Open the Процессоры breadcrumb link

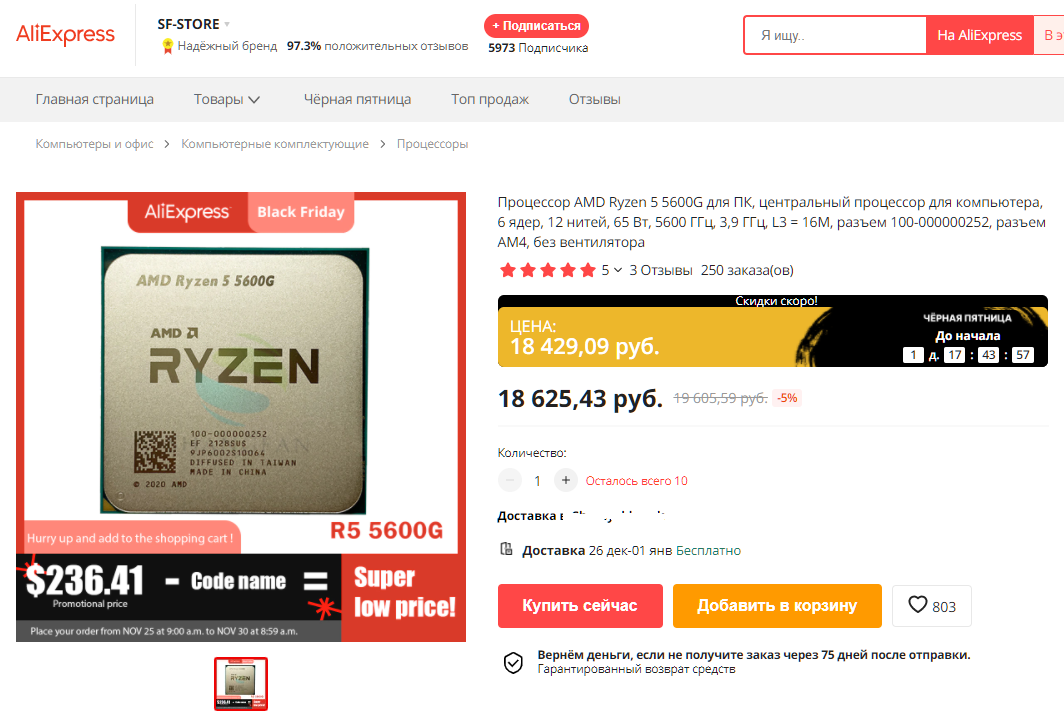[432, 144]
